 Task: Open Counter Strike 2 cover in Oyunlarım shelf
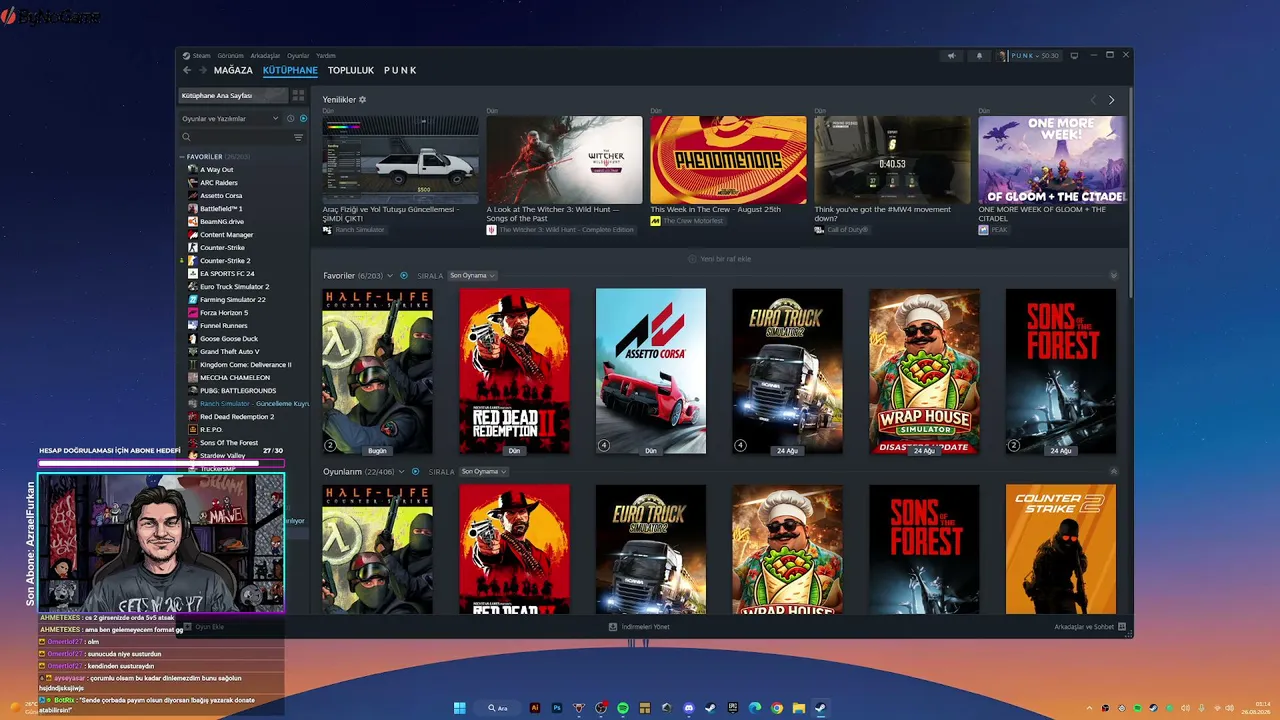point(1060,549)
